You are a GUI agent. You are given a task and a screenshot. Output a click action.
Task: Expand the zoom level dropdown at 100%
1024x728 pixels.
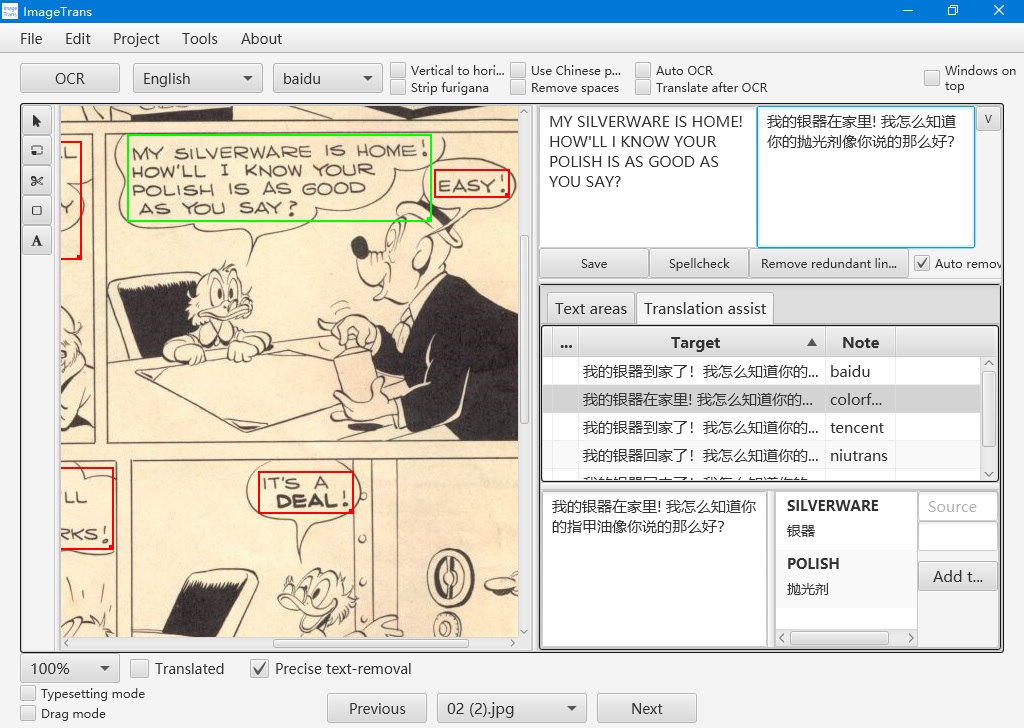pyautogui.click(x=69, y=668)
